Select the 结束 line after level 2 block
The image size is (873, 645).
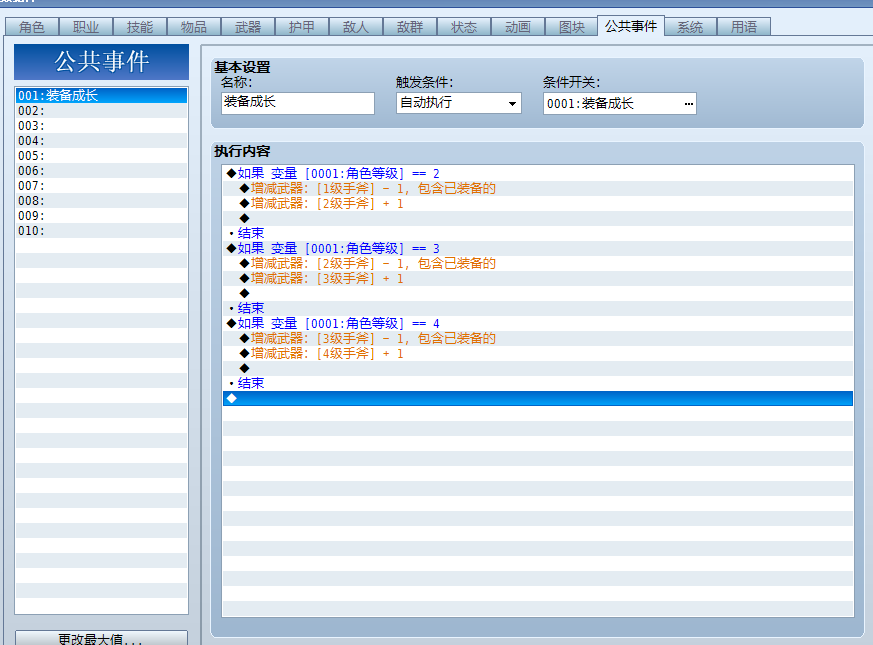(x=538, y=233)
